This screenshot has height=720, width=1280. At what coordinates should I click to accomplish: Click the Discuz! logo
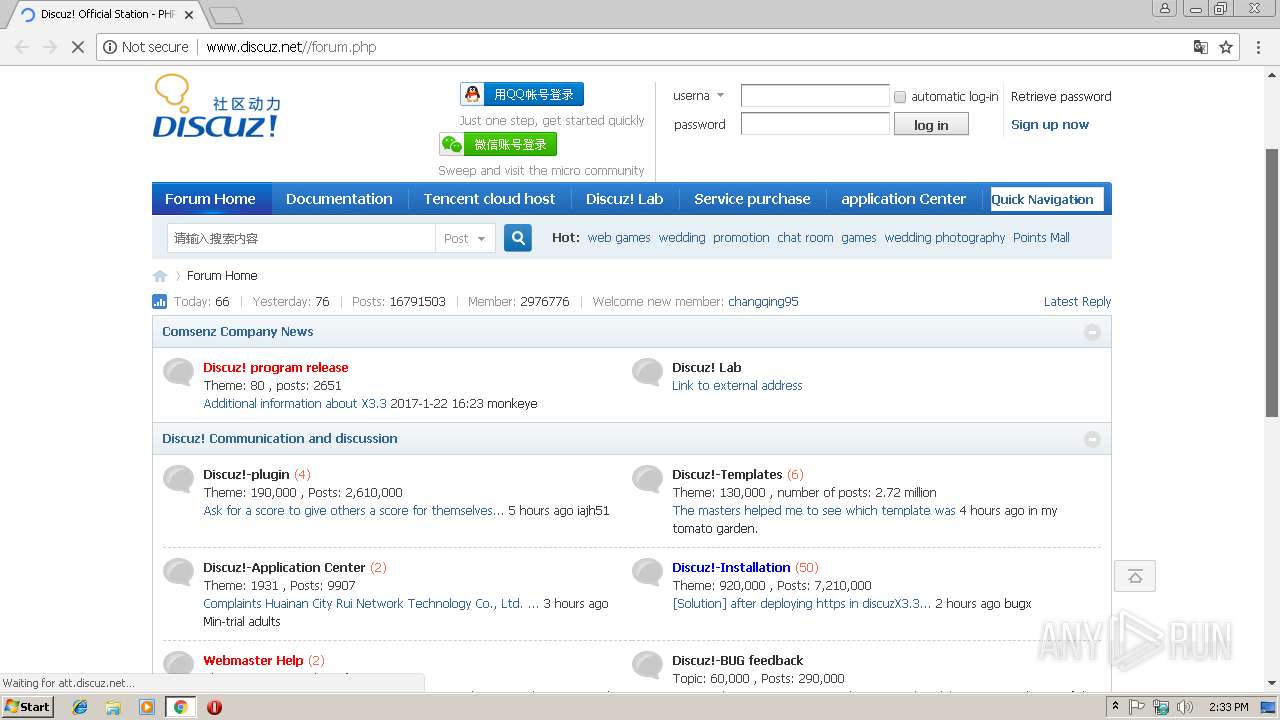tap(217, 106)
